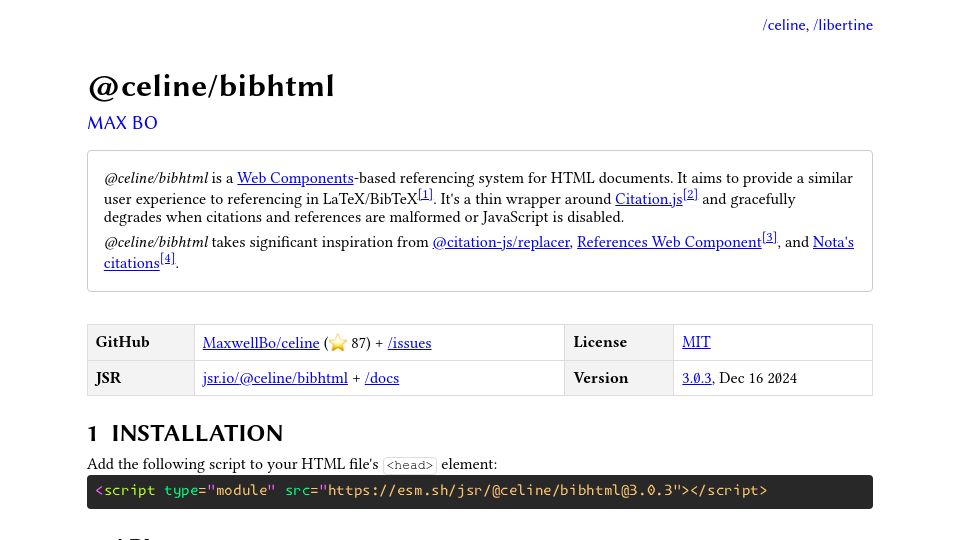This screenshot has height=540, width=960.
Task: Click the License table header cell
Action: tap(618, 342)
